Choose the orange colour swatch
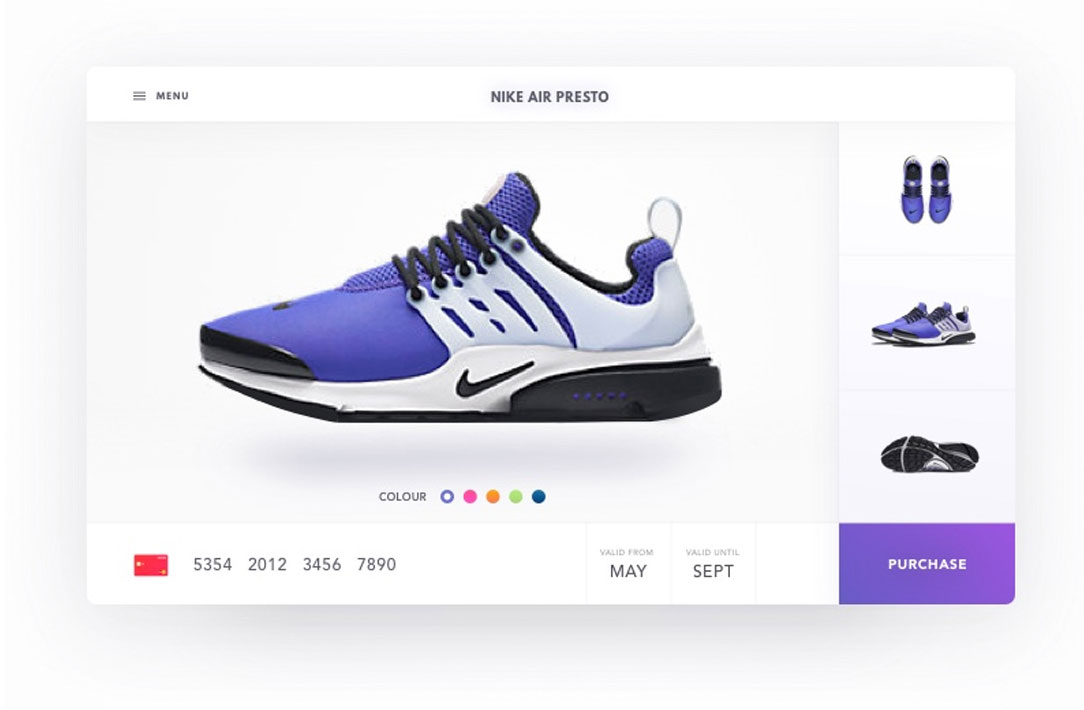Viewport: 1084px width, 710px height. click(x=493, y=496)
